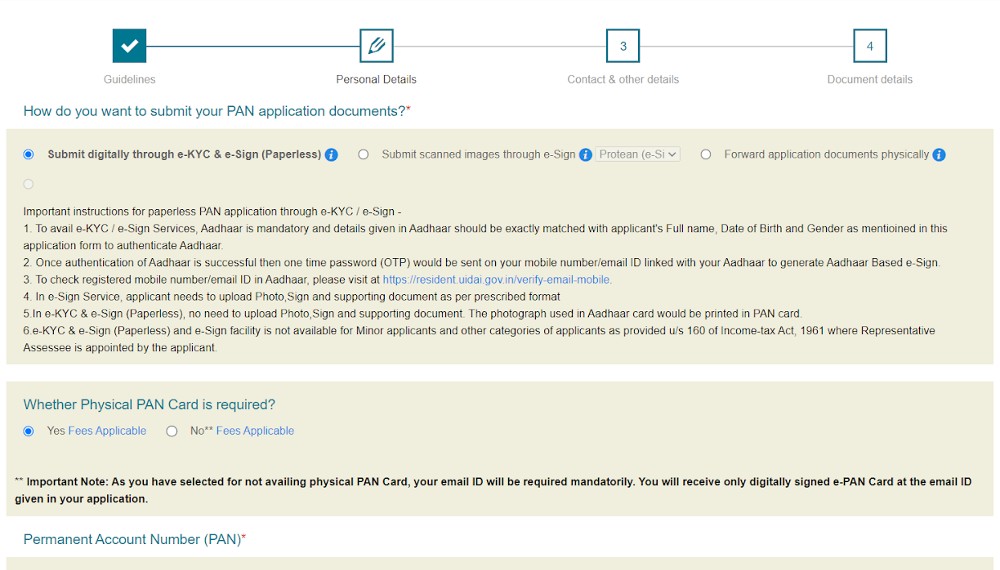1000x570 pixels.
Task: Select Submit scanned images through e-Sign radio
Action: coord(363,154)
